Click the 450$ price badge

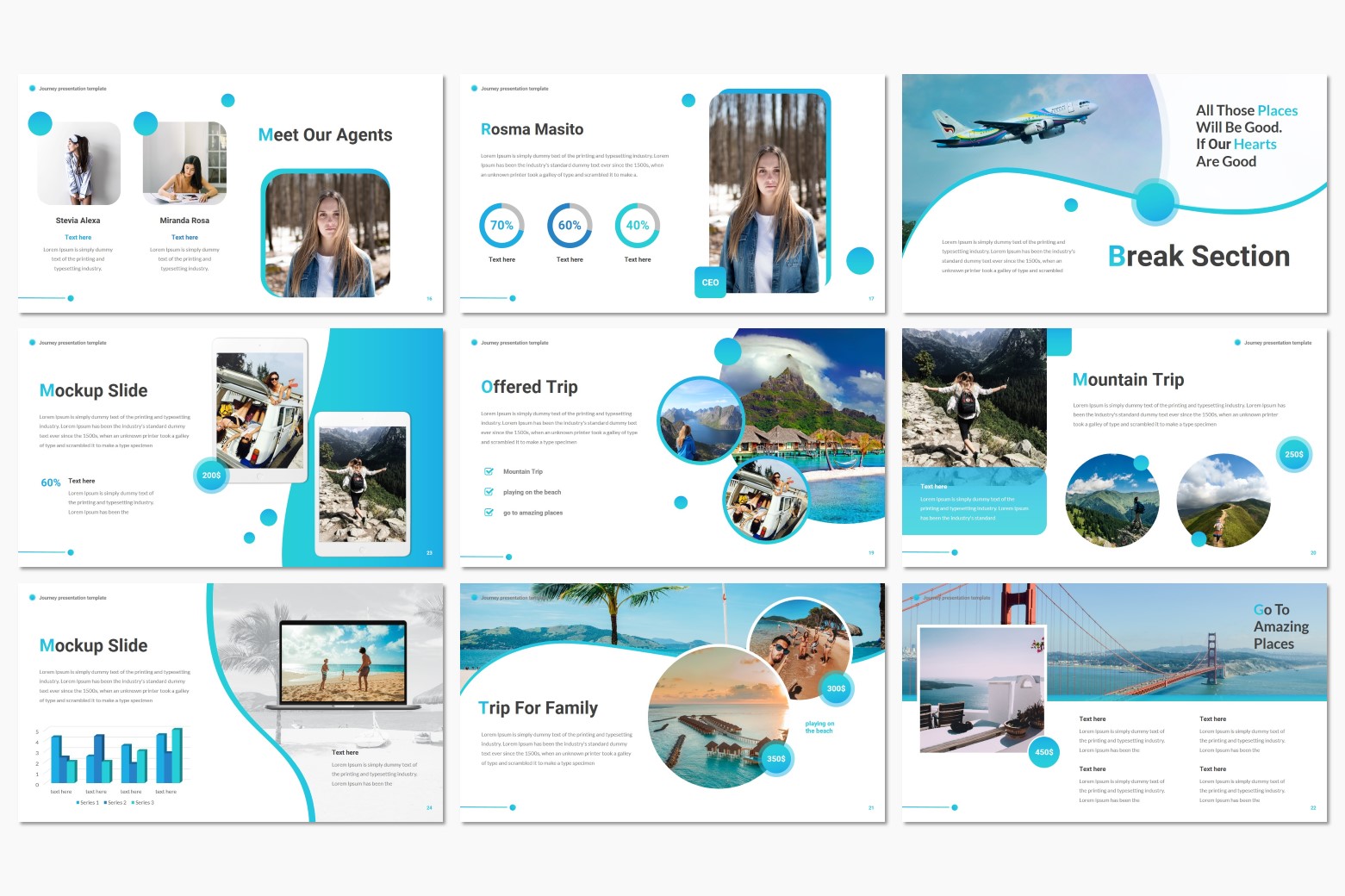tap(1043, 752)
